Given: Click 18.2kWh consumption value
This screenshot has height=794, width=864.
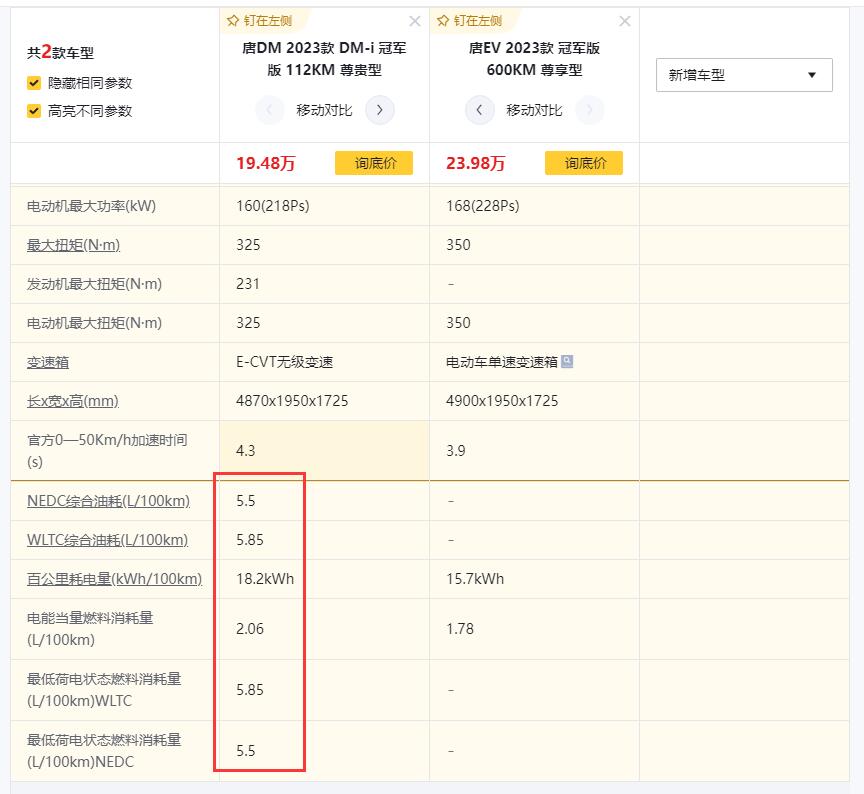Looking at the screenshot, I should pyautogui.click(x=265, y=579).
